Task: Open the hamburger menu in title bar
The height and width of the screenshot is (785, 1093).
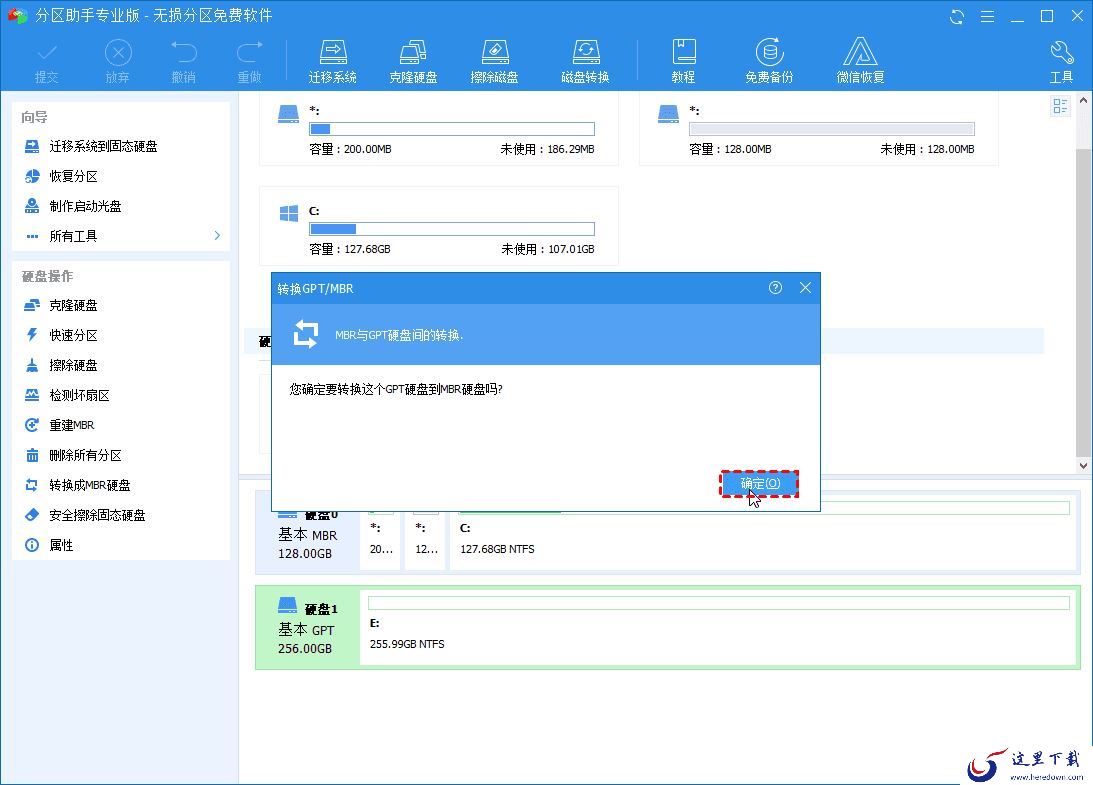Action: [x=988, y=17]
